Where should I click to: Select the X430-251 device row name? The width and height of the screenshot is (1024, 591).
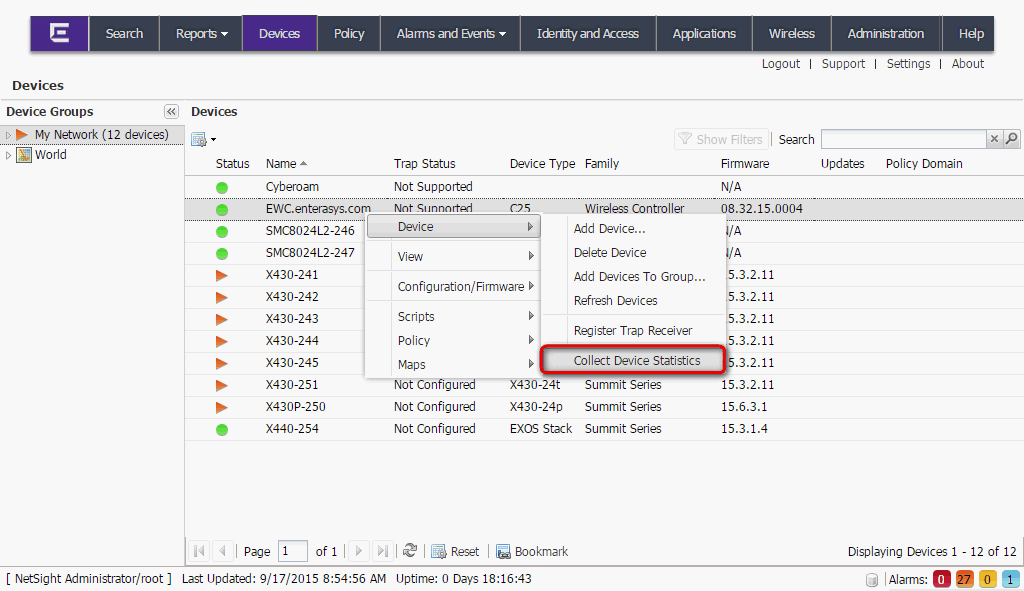[x=291, y=385]
